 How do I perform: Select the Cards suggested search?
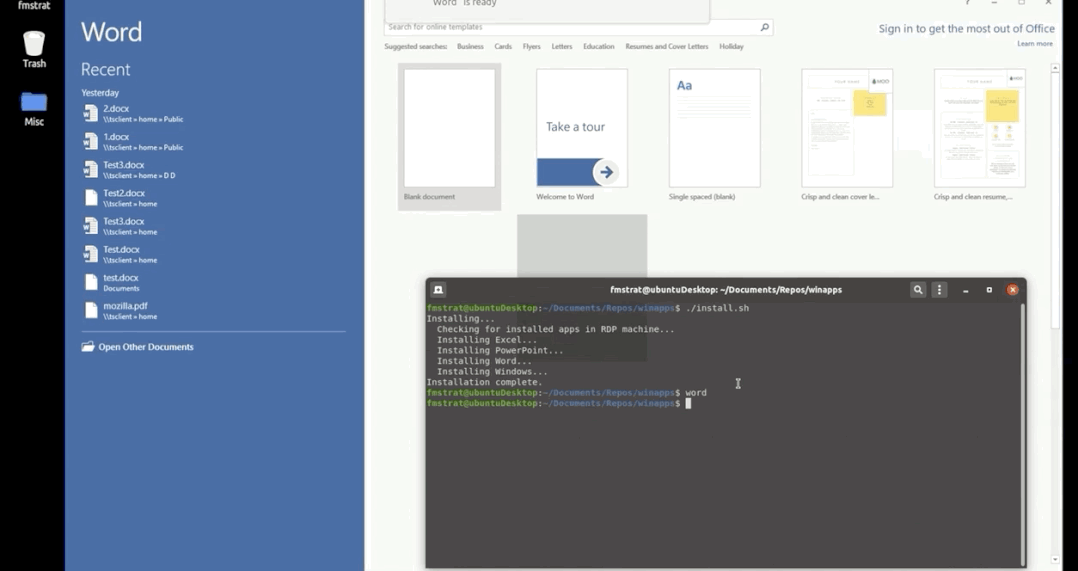click(503, 47)
